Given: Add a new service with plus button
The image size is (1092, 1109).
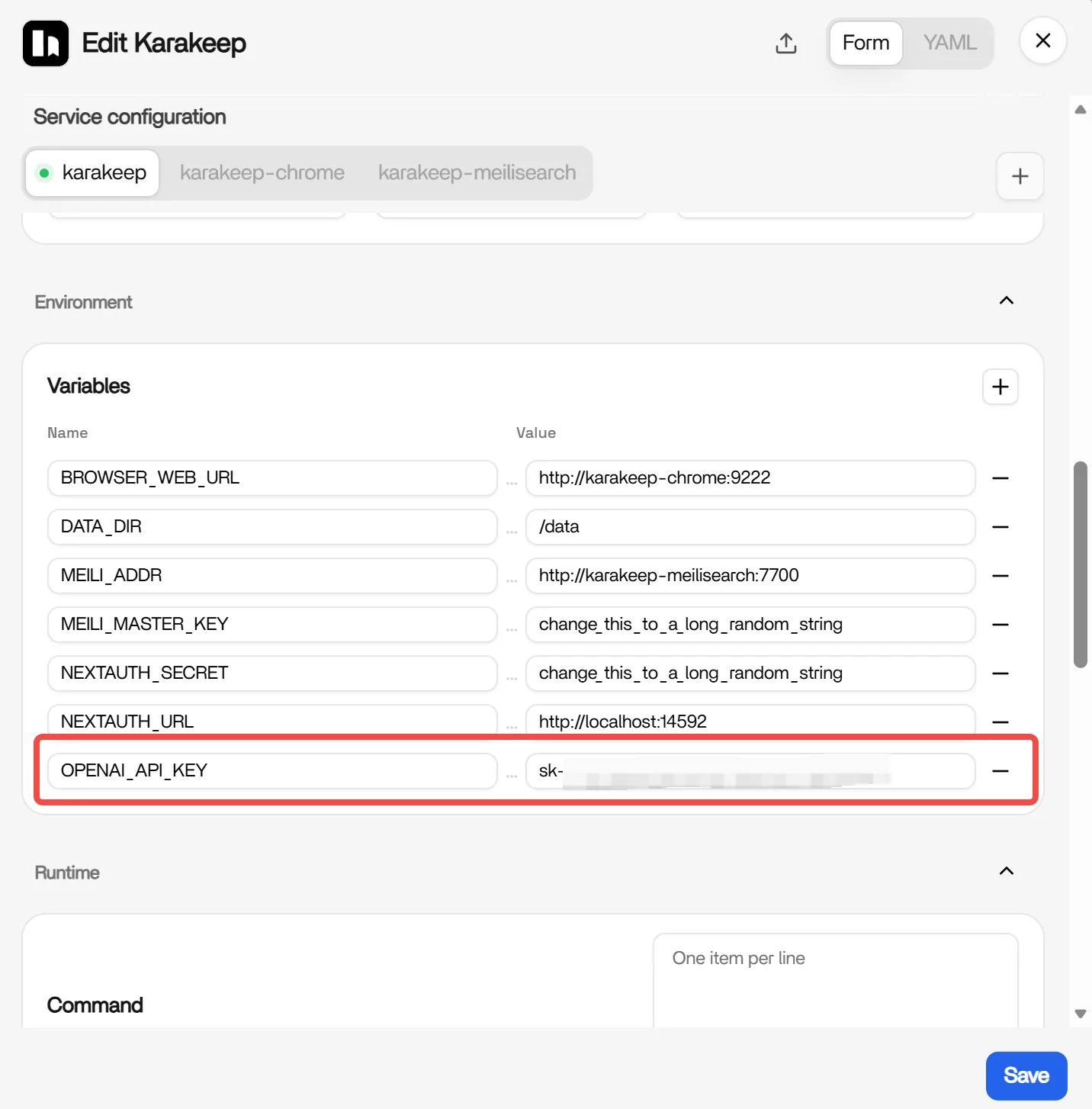Looking at the screenshot, I should click(x=1020, y=176).
